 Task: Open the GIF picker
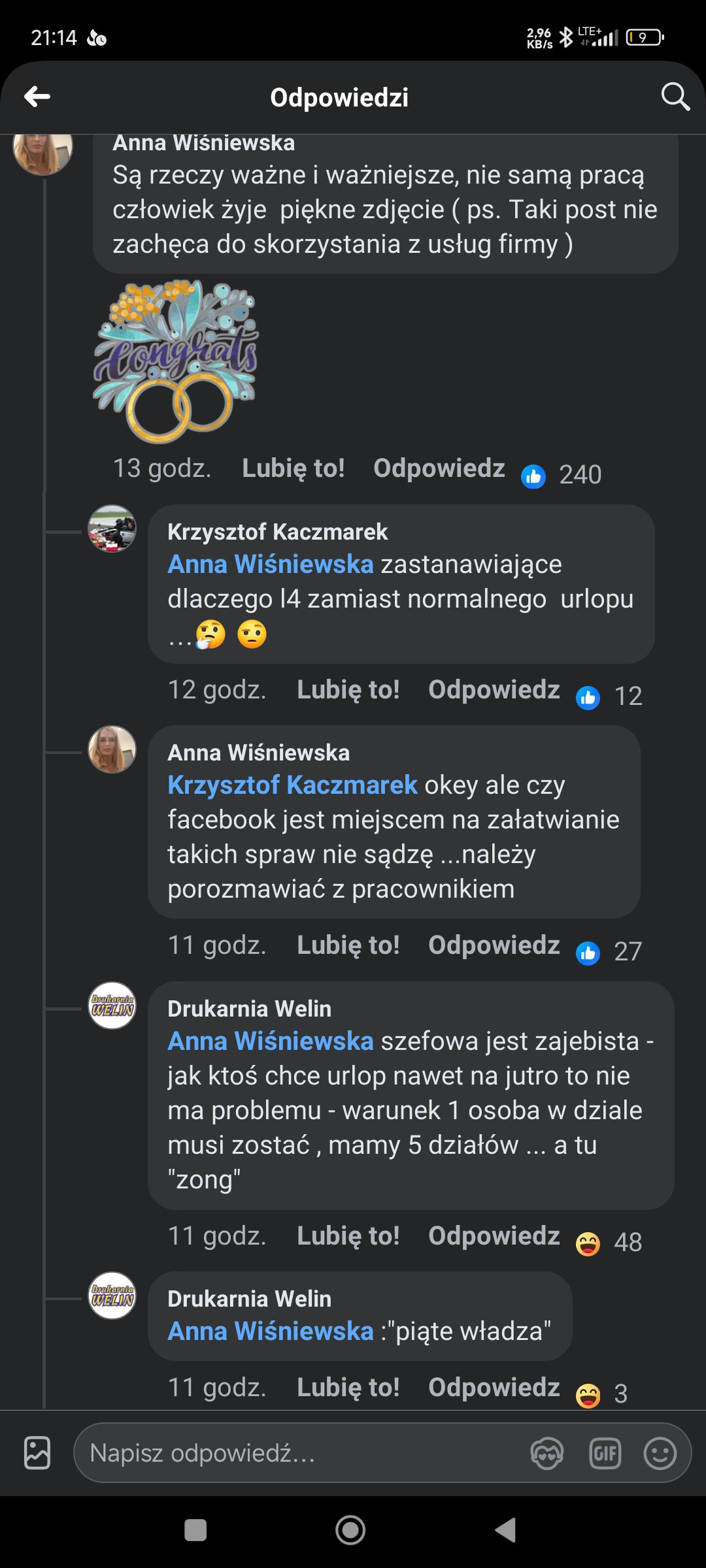point(605,1454)
